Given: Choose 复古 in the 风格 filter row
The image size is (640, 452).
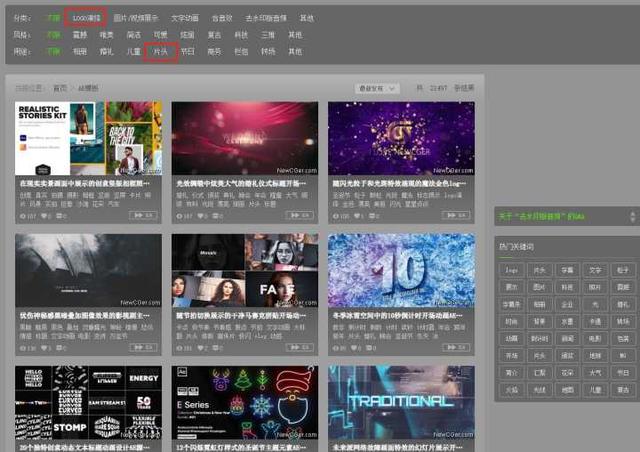Looking at the screenshot, I should click(214, 35).
